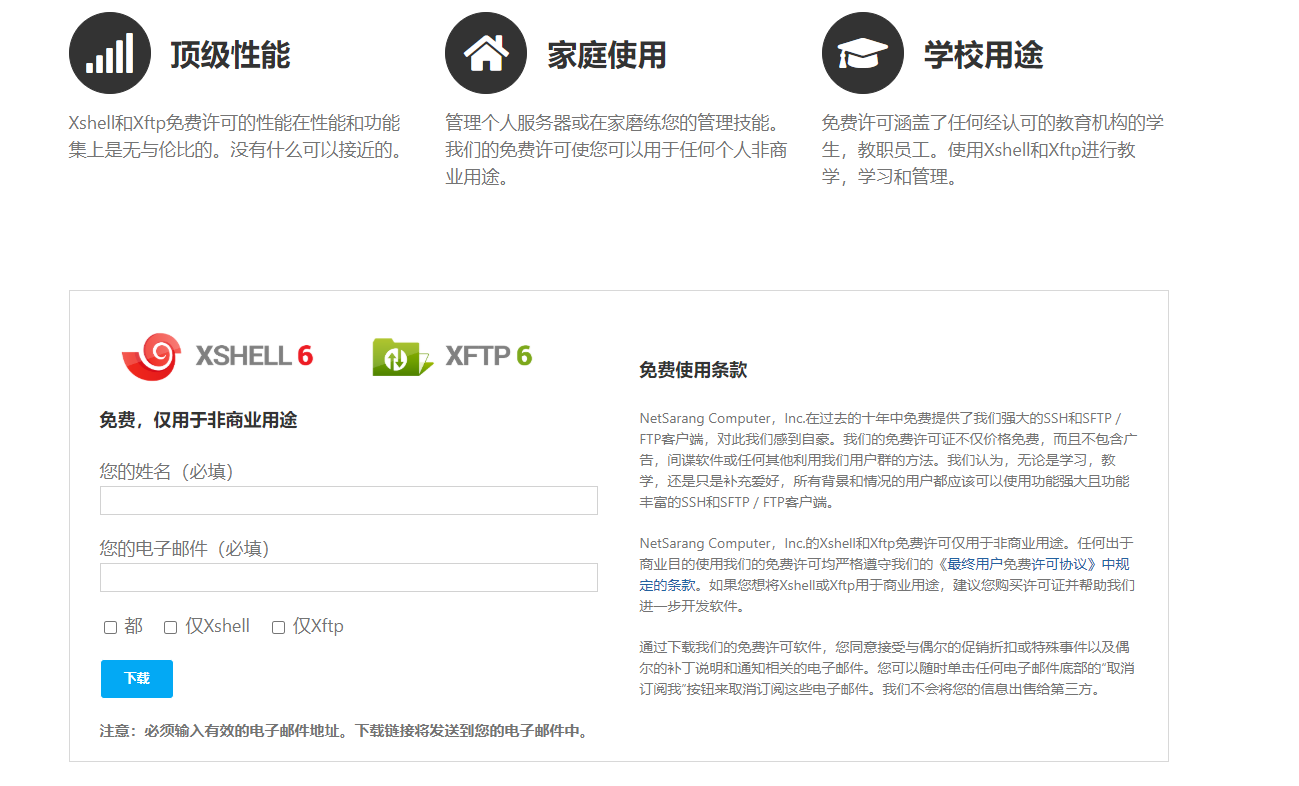The image size is (1299, 786).
Task: Focus the 您的电子邮件 input field
Action: pos(349,577)
